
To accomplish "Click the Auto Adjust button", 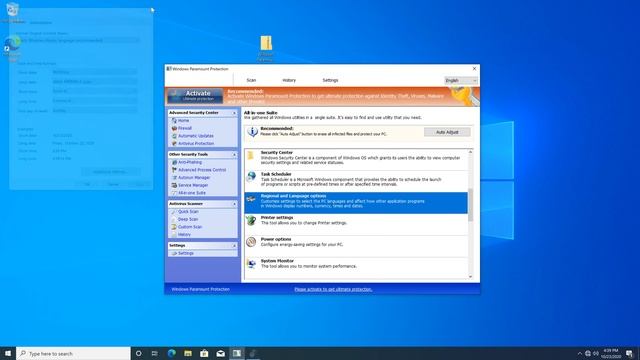I will point(447,132).
